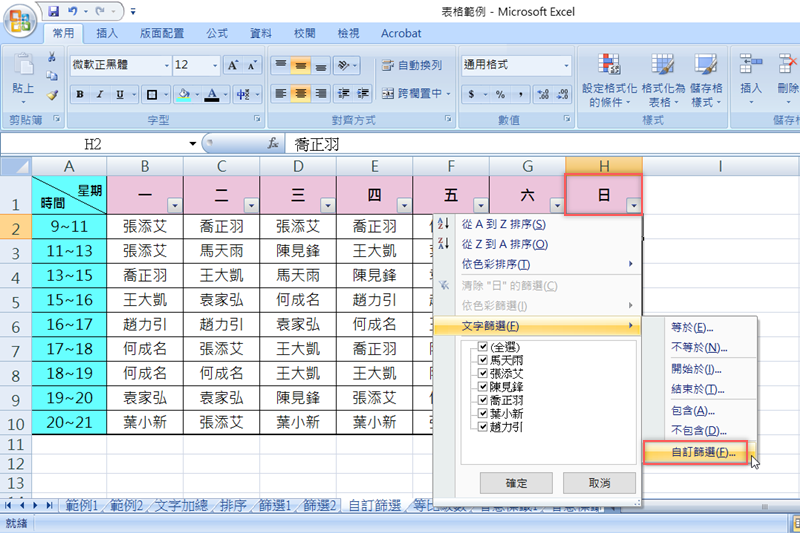Screen dimensions: 800x533
Task: Click the Italic formatting icon
Action: point(100,95)
